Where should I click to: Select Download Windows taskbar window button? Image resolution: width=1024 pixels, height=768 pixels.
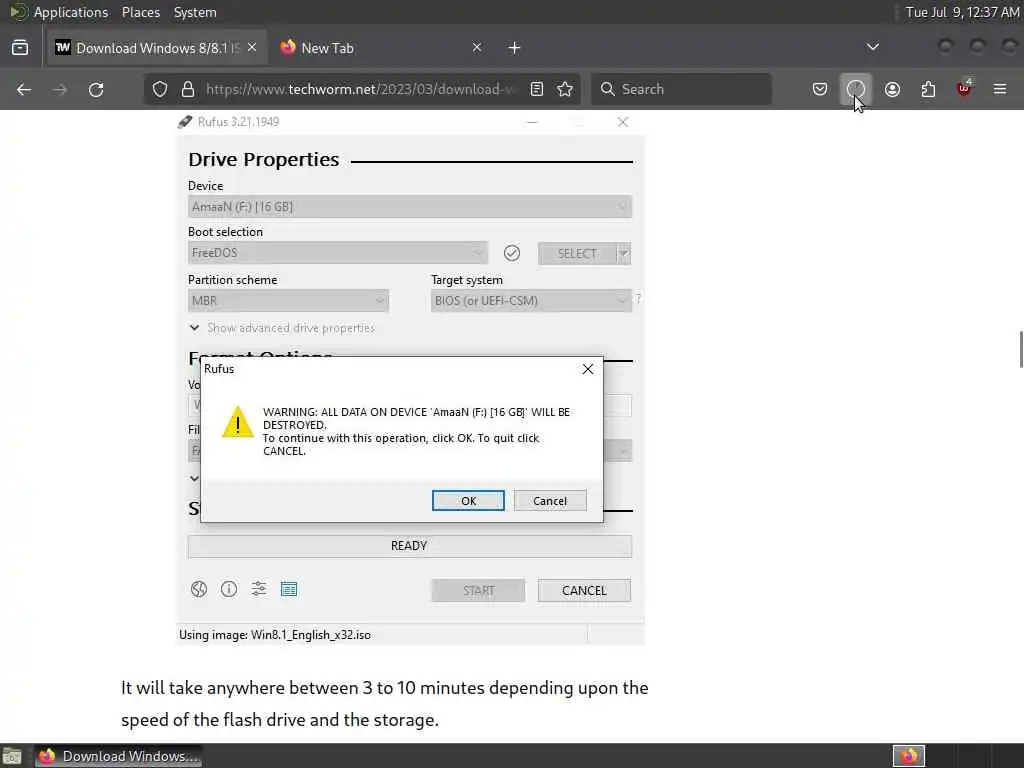tap(118, 756)
